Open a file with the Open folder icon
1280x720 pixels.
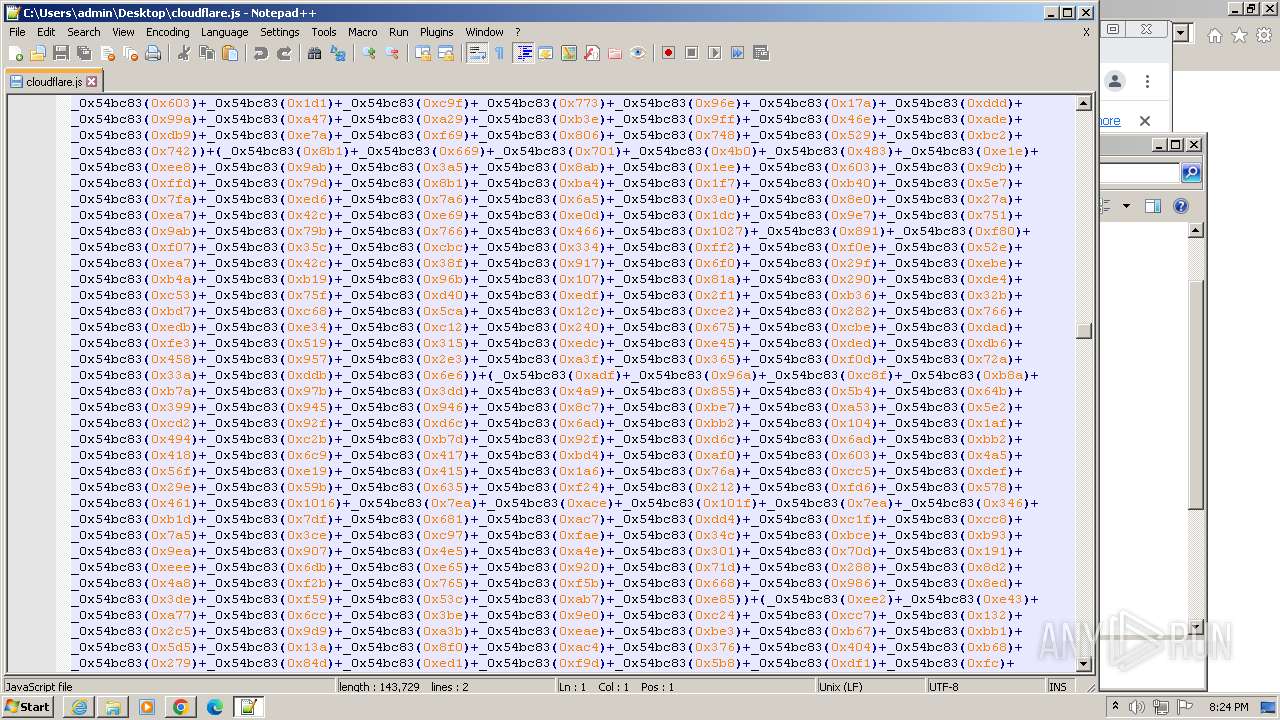[38, 53]
